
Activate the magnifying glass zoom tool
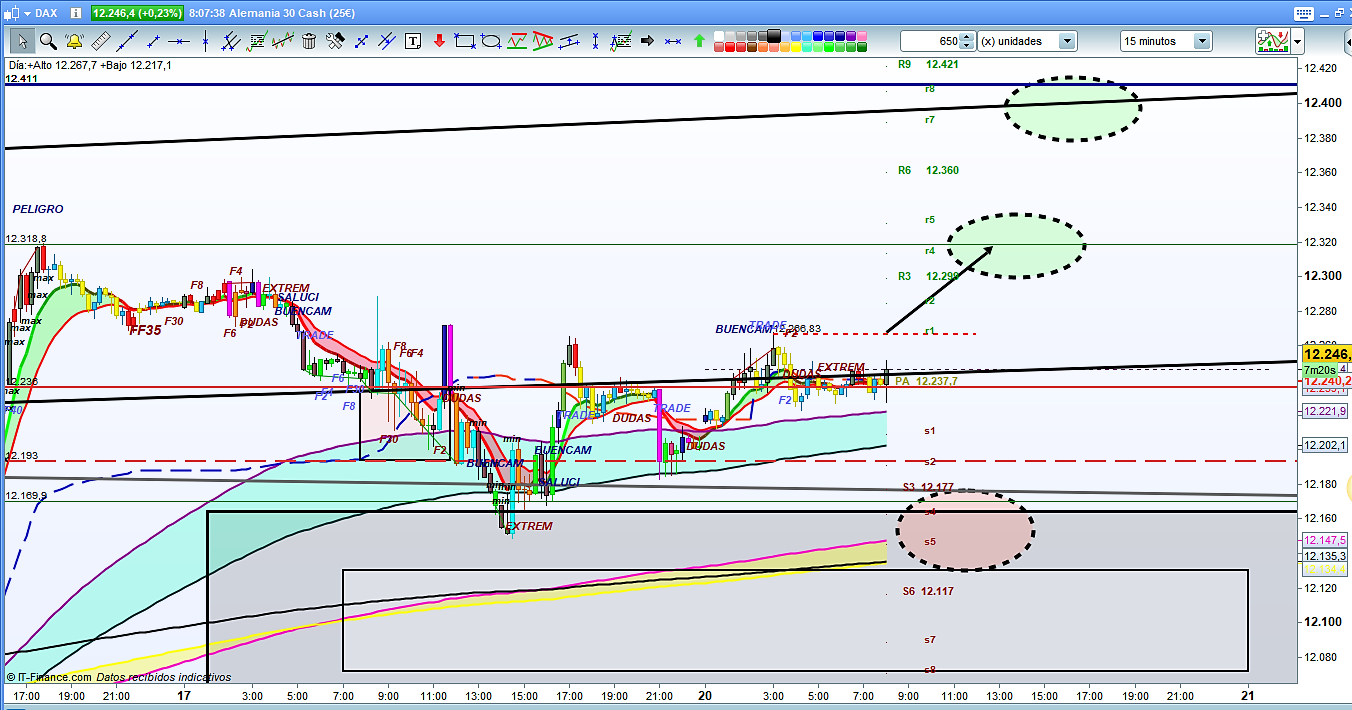click(x=47, y=41)
